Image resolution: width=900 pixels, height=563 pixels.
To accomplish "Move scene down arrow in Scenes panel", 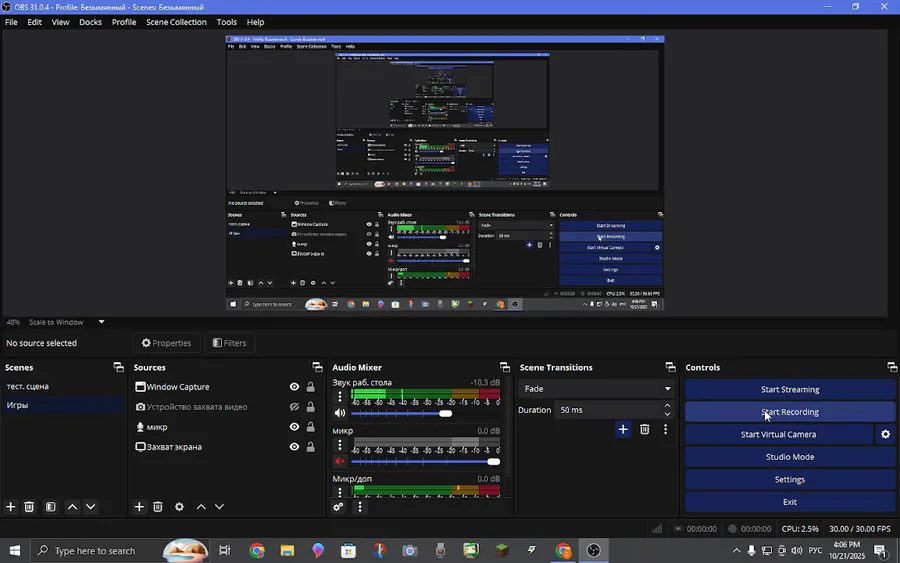I will pos(90,507).
